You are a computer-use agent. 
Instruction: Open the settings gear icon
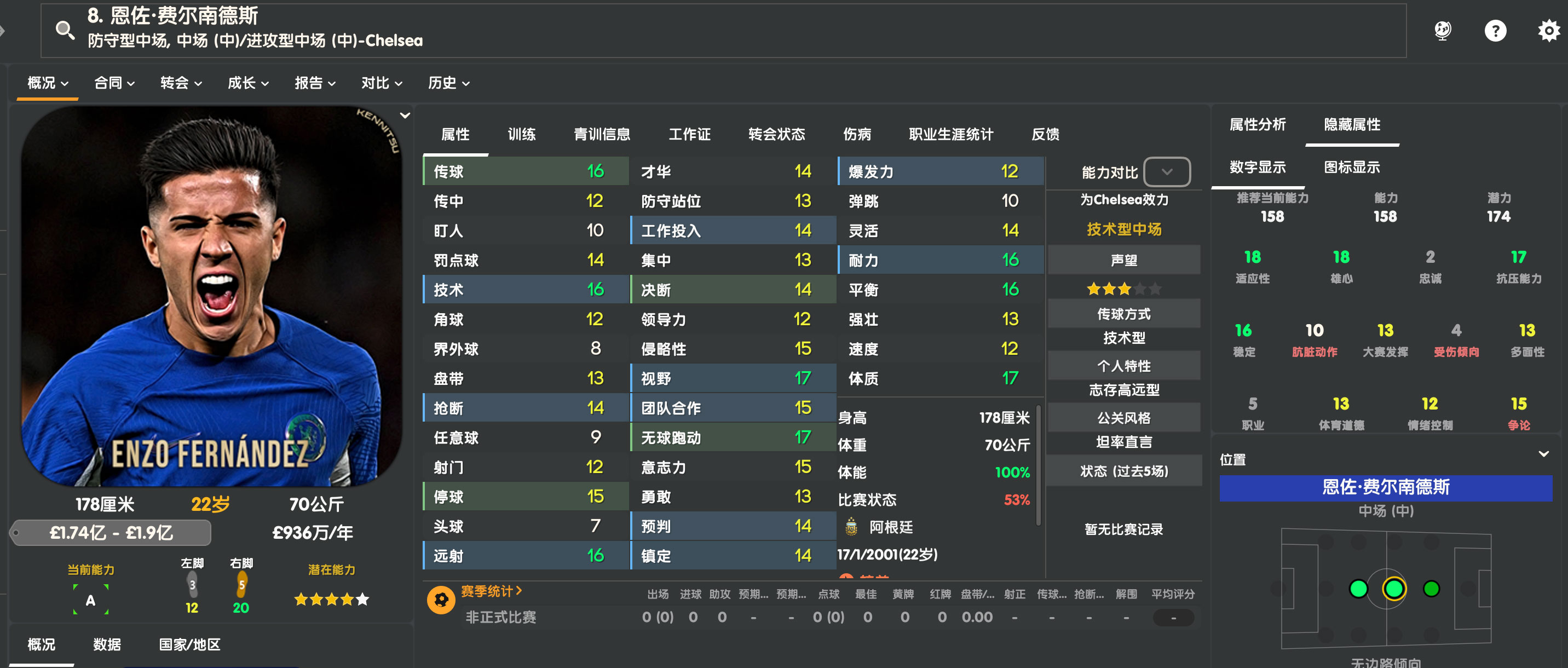coord(1548,31)
